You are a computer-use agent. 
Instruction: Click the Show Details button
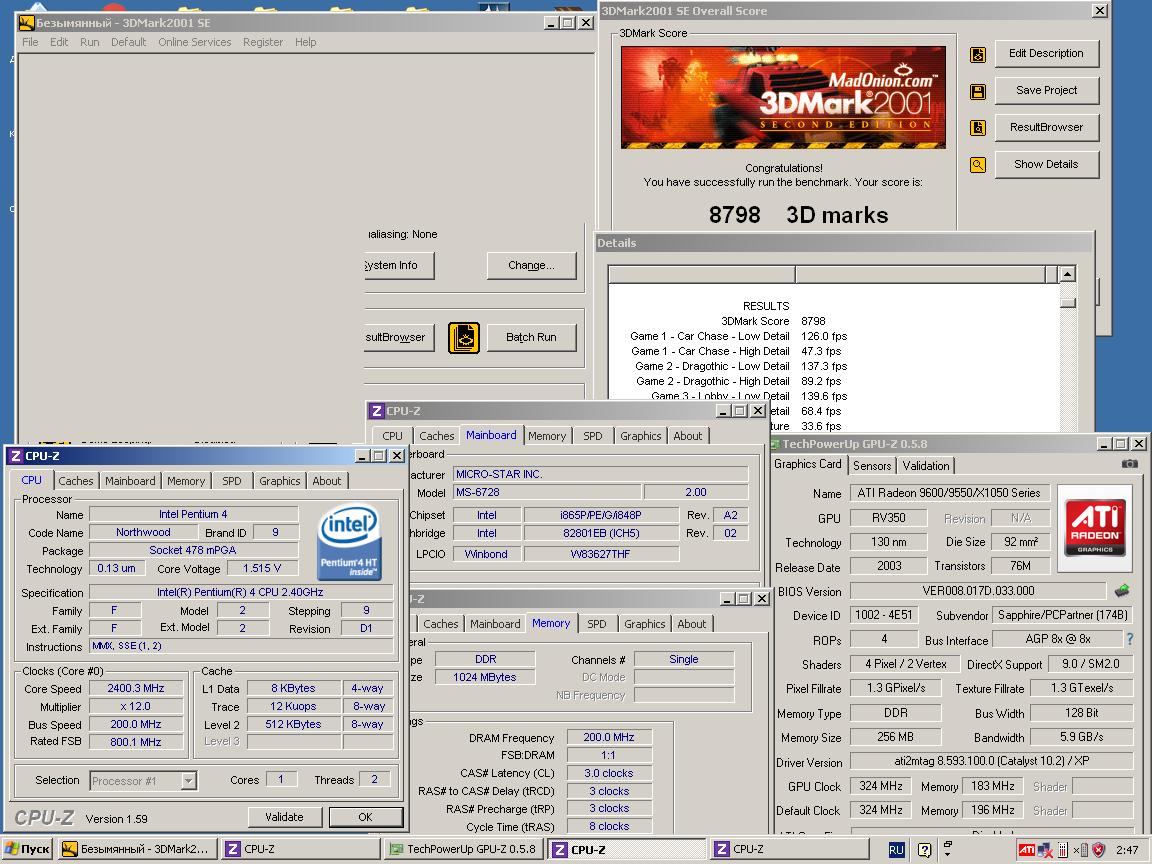[x=1046, y=164]
